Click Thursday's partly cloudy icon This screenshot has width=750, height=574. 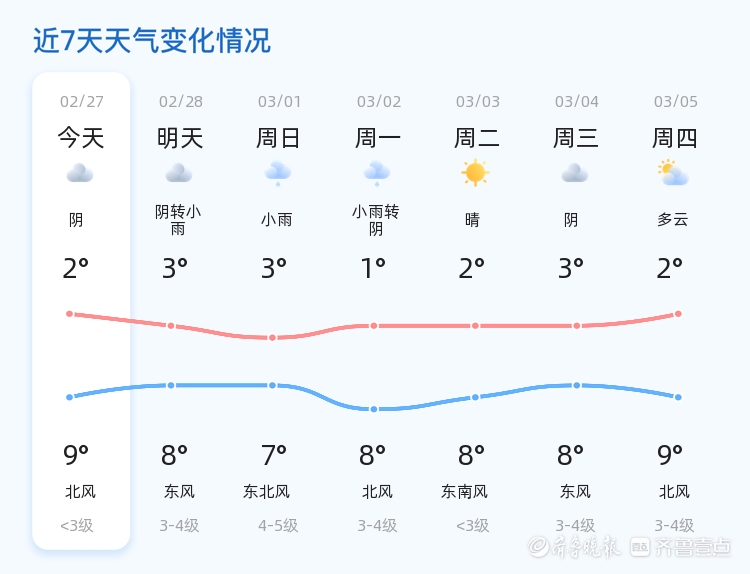673,173
